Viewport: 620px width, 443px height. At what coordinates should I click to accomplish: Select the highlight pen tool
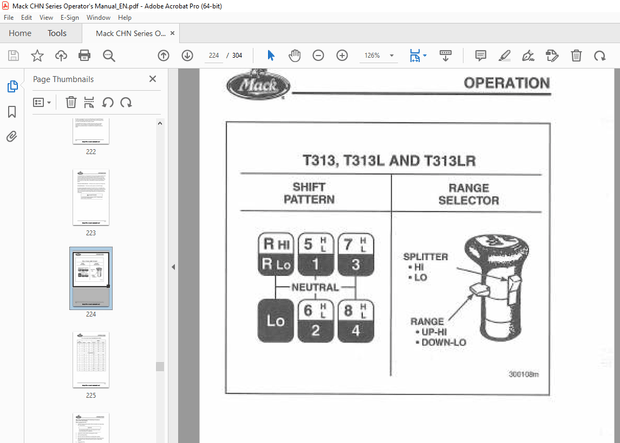(505, 56)
